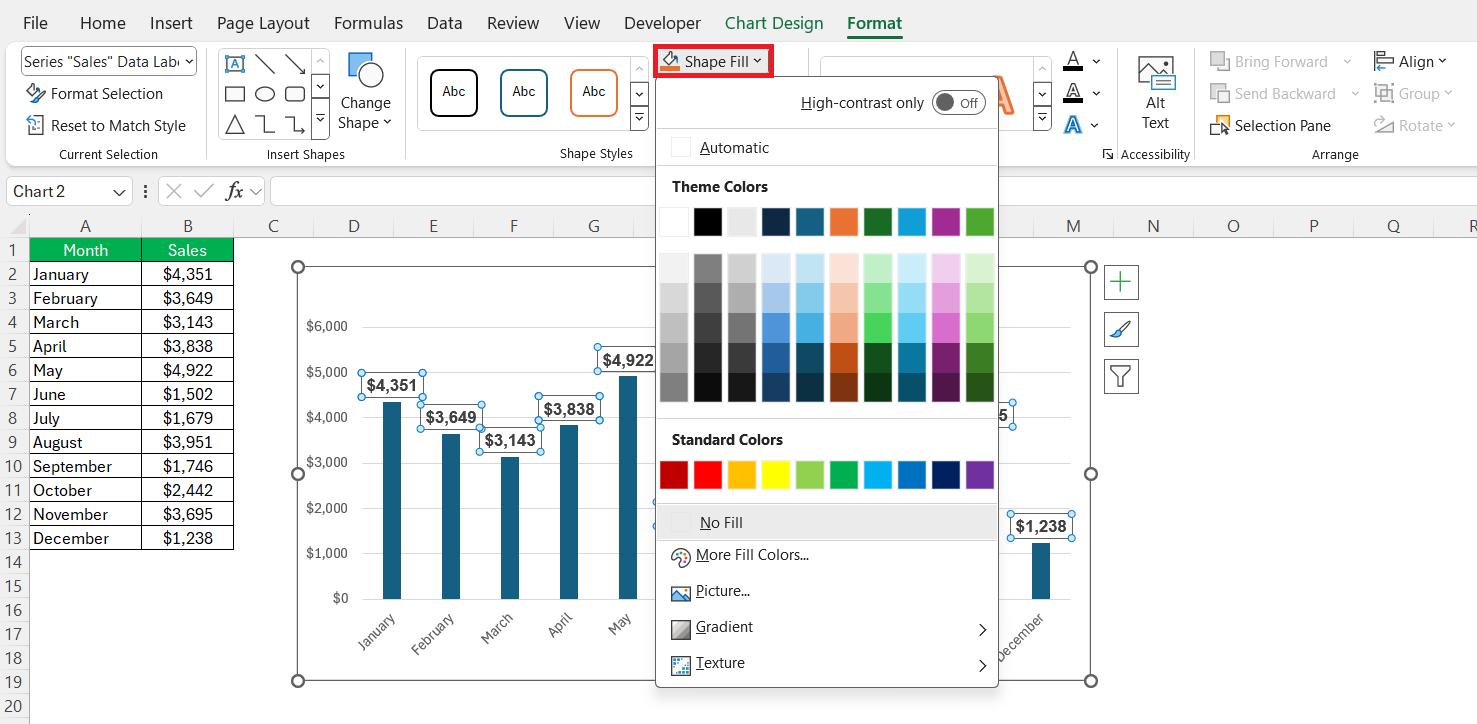Click the Align button
This screenshot has width=1477, height=724.
pyautogui.click(x=1410, y=62)
